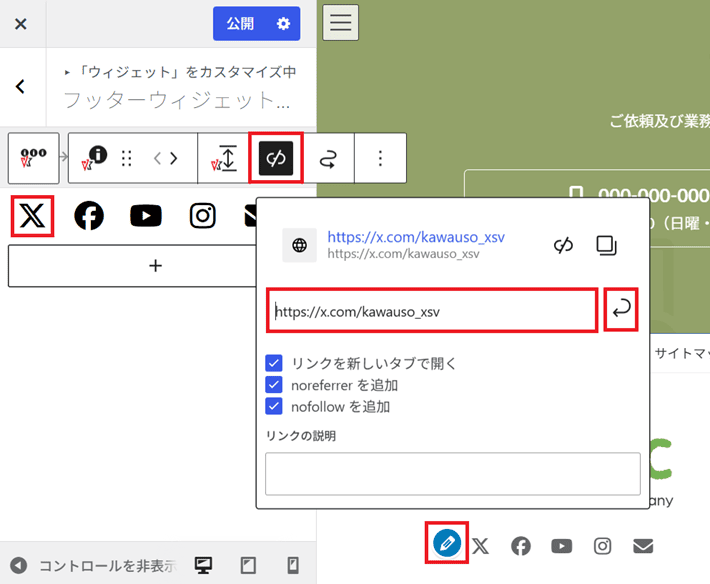710x584 pixels.
Task: Hide controls with コントロールを非表示
Action: (93, 565)
